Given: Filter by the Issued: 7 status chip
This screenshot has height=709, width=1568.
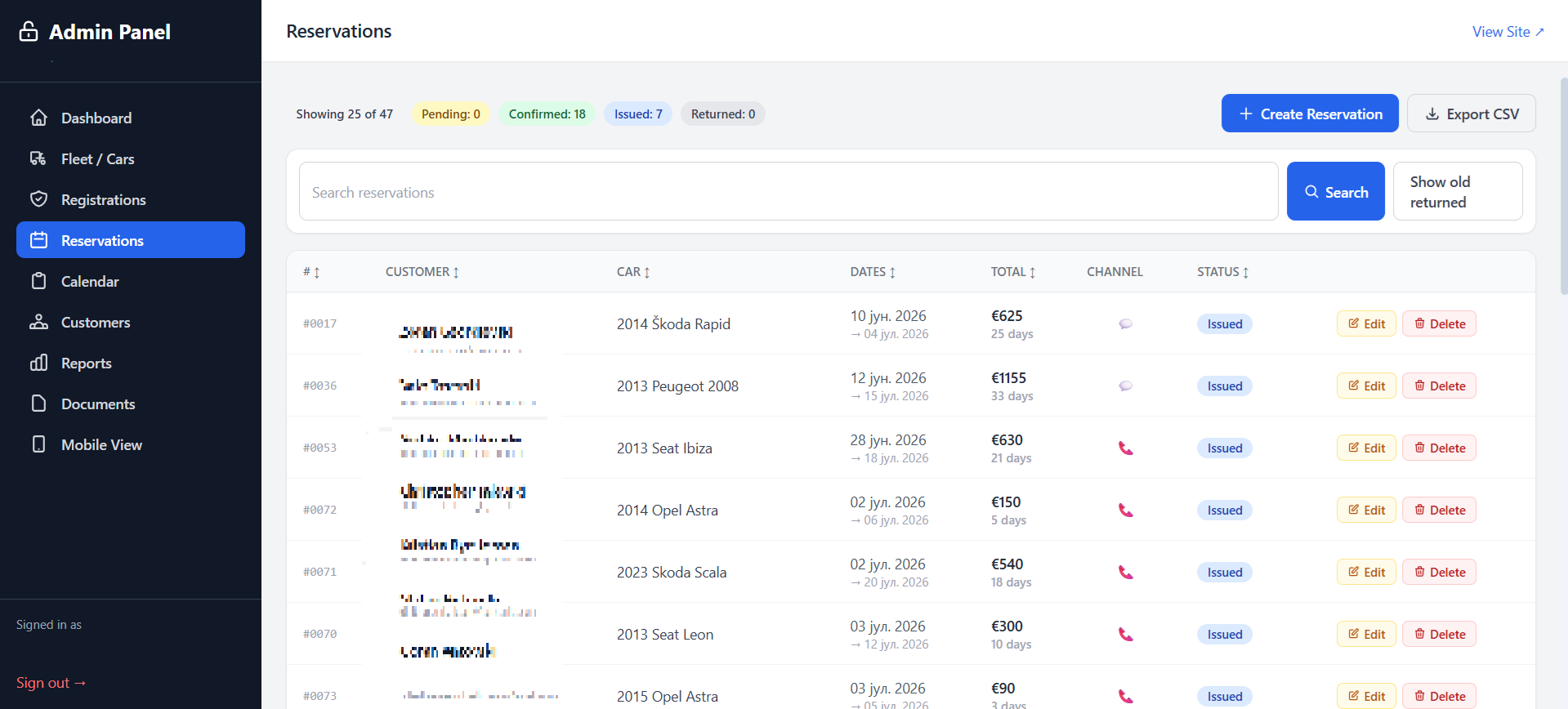Looking at the screenshot, I should 638,114.
